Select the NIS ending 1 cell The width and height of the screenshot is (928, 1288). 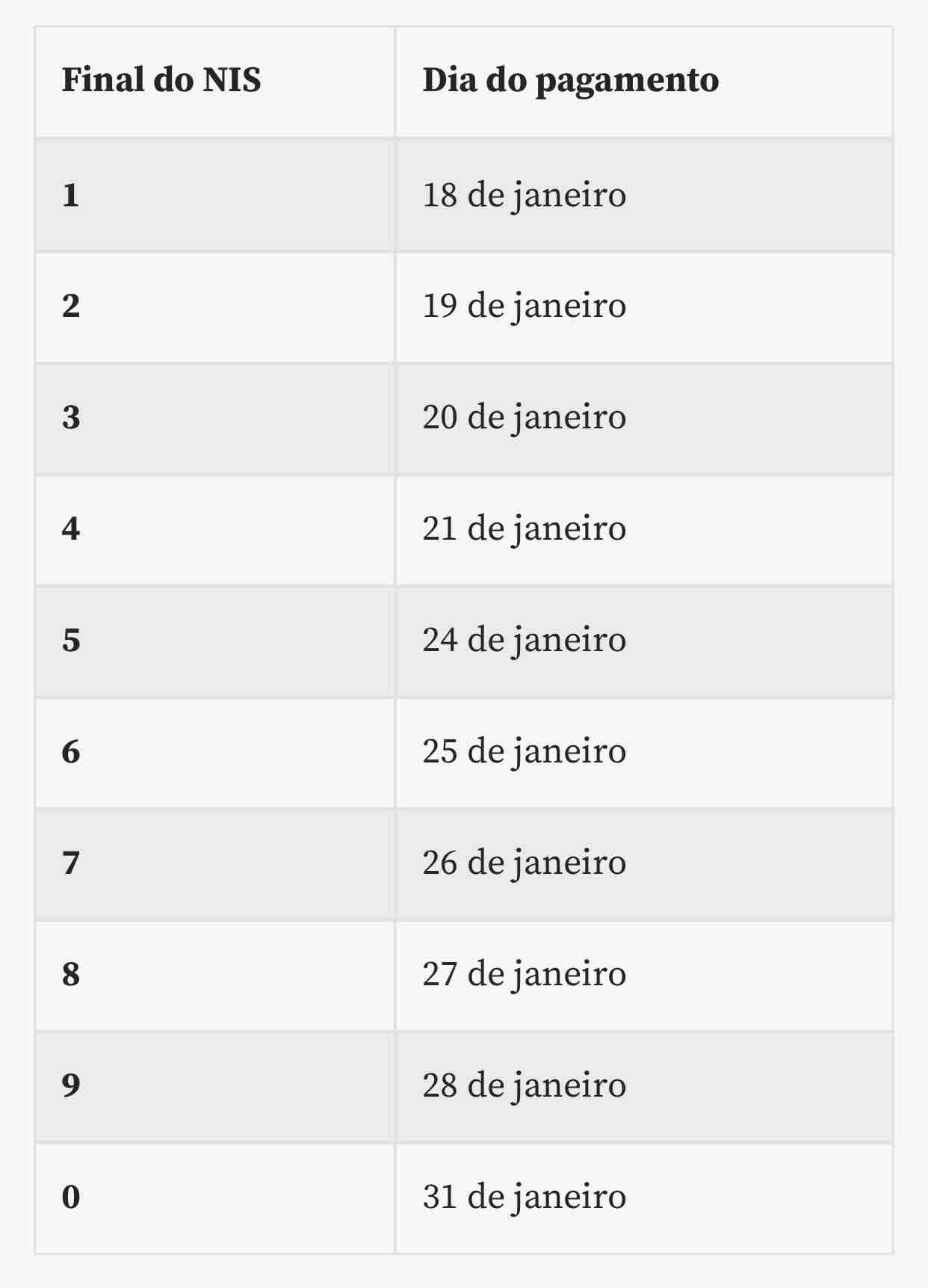click(x=214, y=195)
